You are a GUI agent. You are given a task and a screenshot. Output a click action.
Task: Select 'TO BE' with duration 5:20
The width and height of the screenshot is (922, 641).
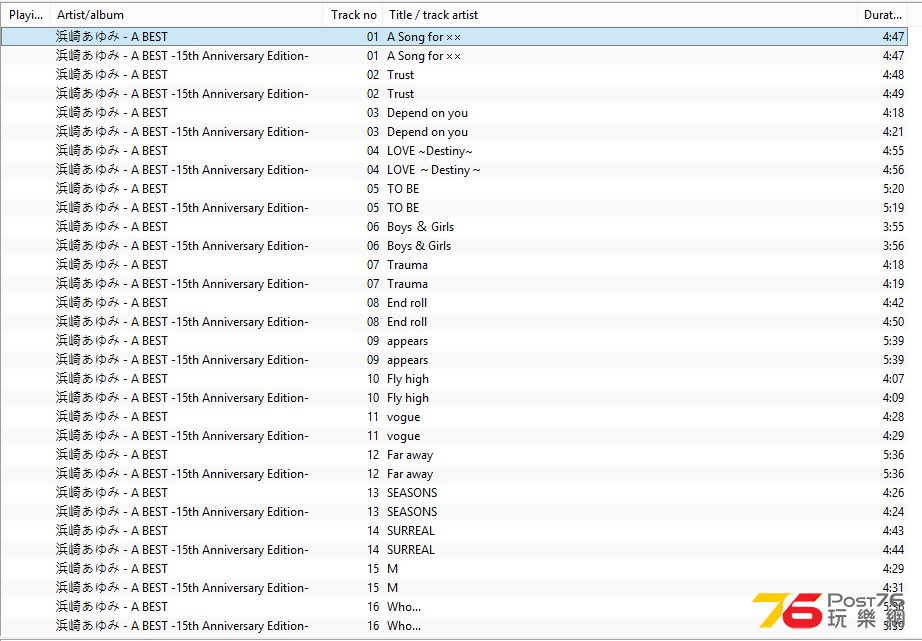pos(403,189)
